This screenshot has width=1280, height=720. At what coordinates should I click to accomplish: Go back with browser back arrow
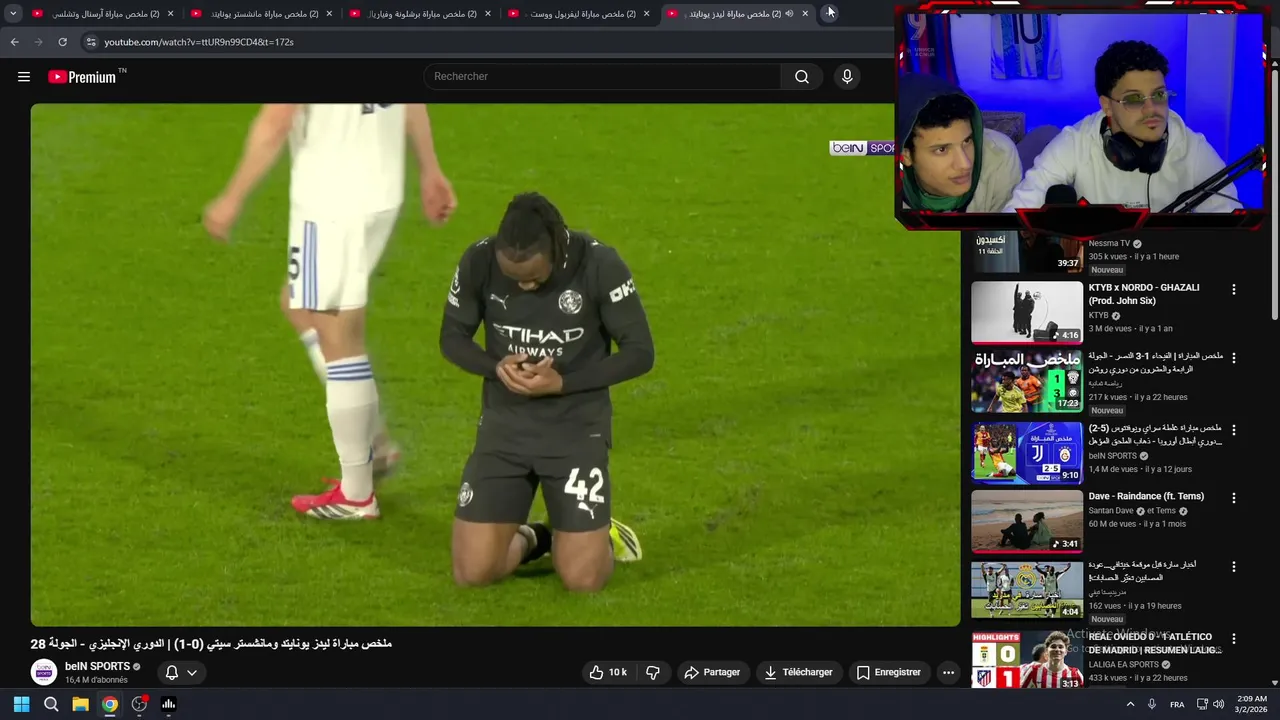[14, 42]
